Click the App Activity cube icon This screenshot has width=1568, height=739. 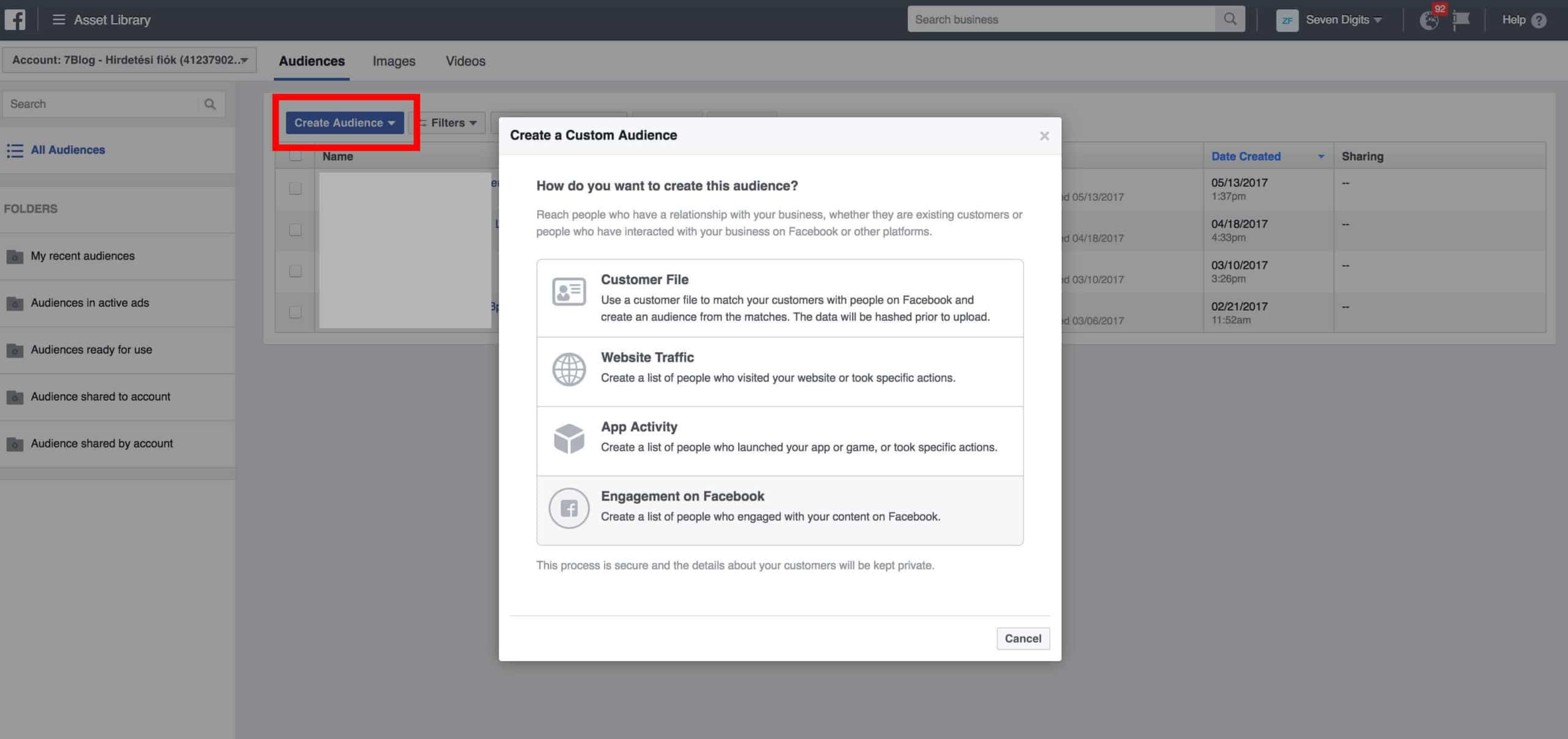click(x=568, y=438)
